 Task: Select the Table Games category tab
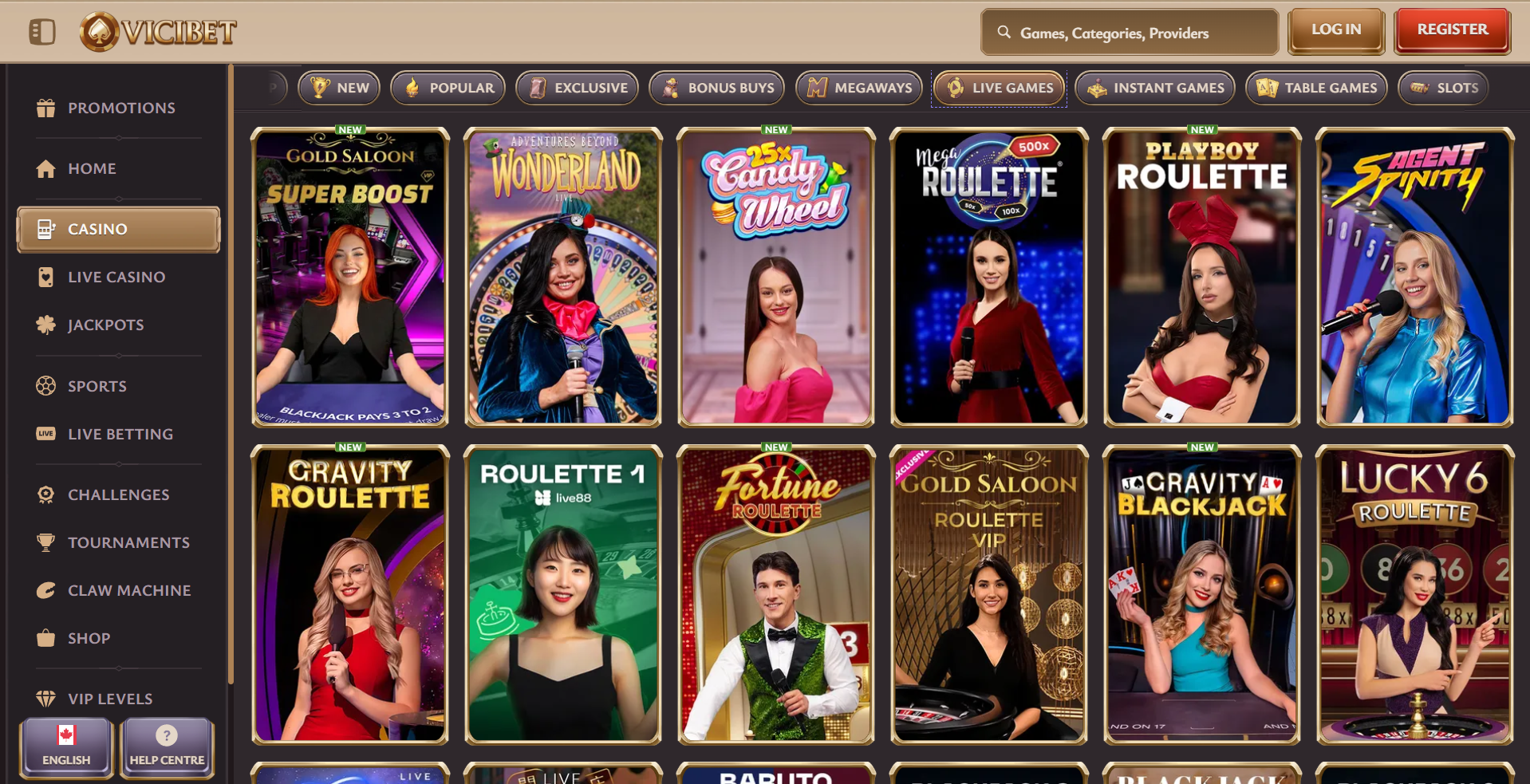point(1316,88)
